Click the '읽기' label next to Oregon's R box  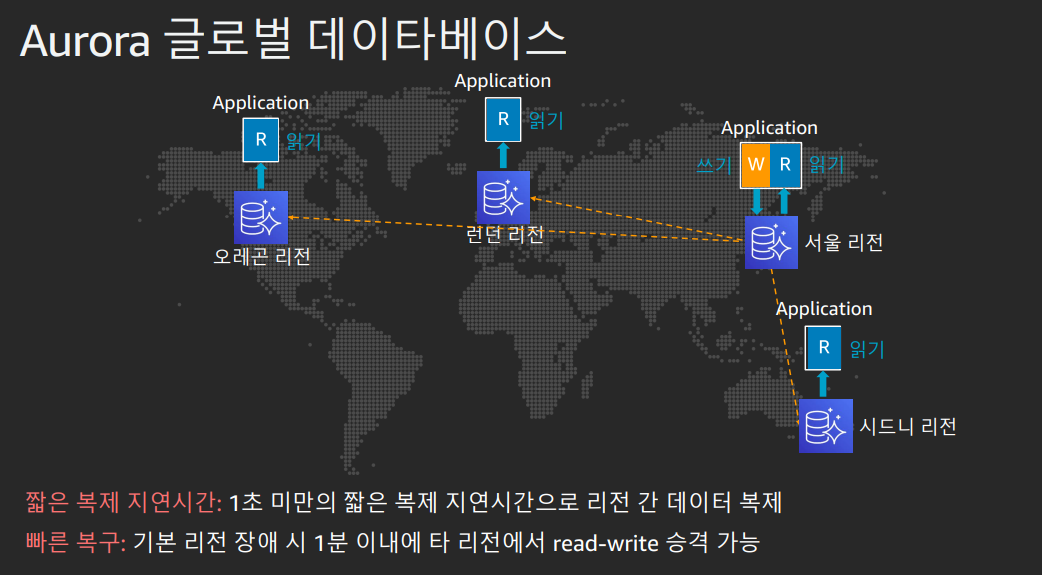pyautogui.click(x=304, y=141)
